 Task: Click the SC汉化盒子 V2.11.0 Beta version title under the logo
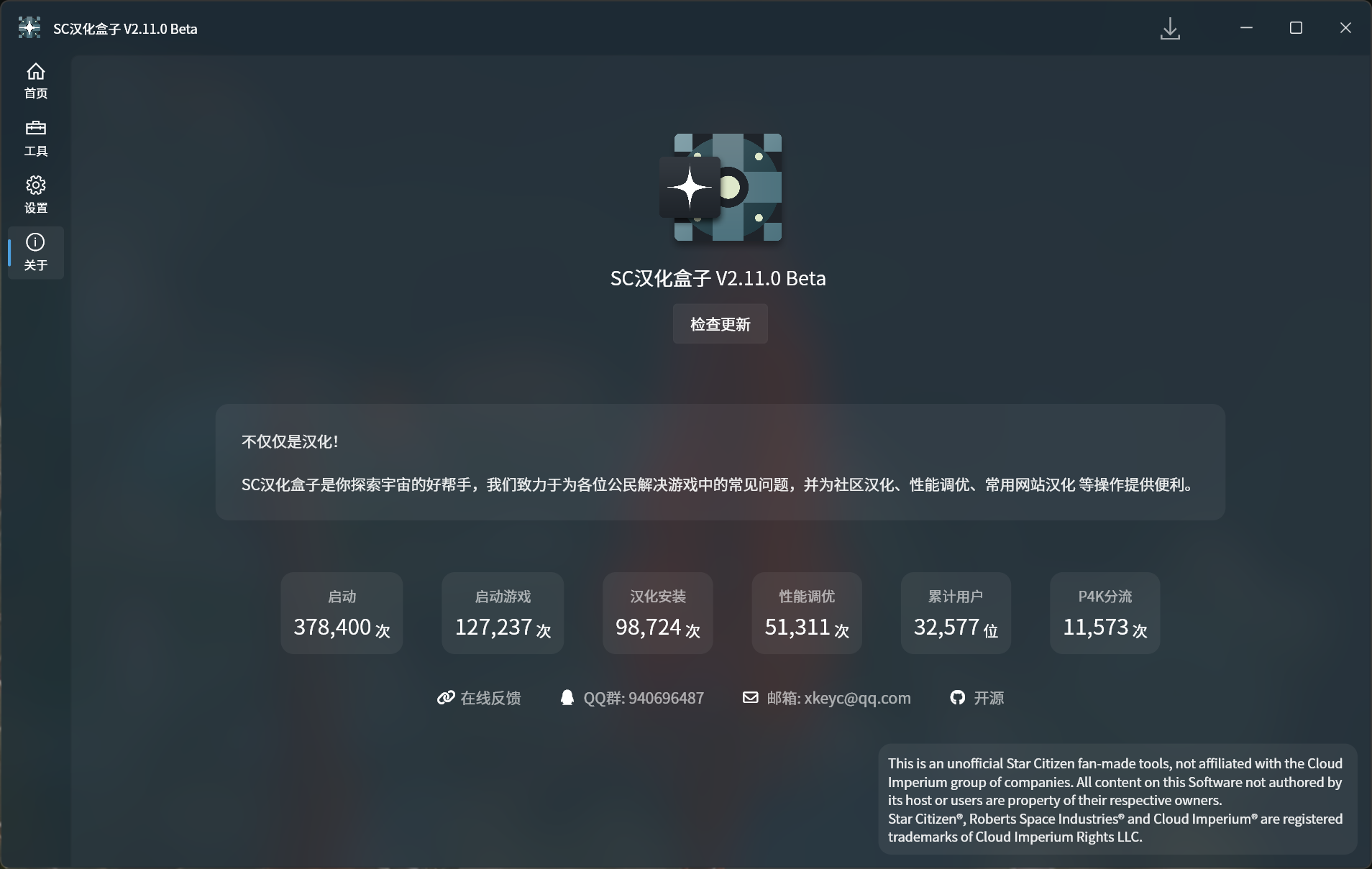point(718,278)
